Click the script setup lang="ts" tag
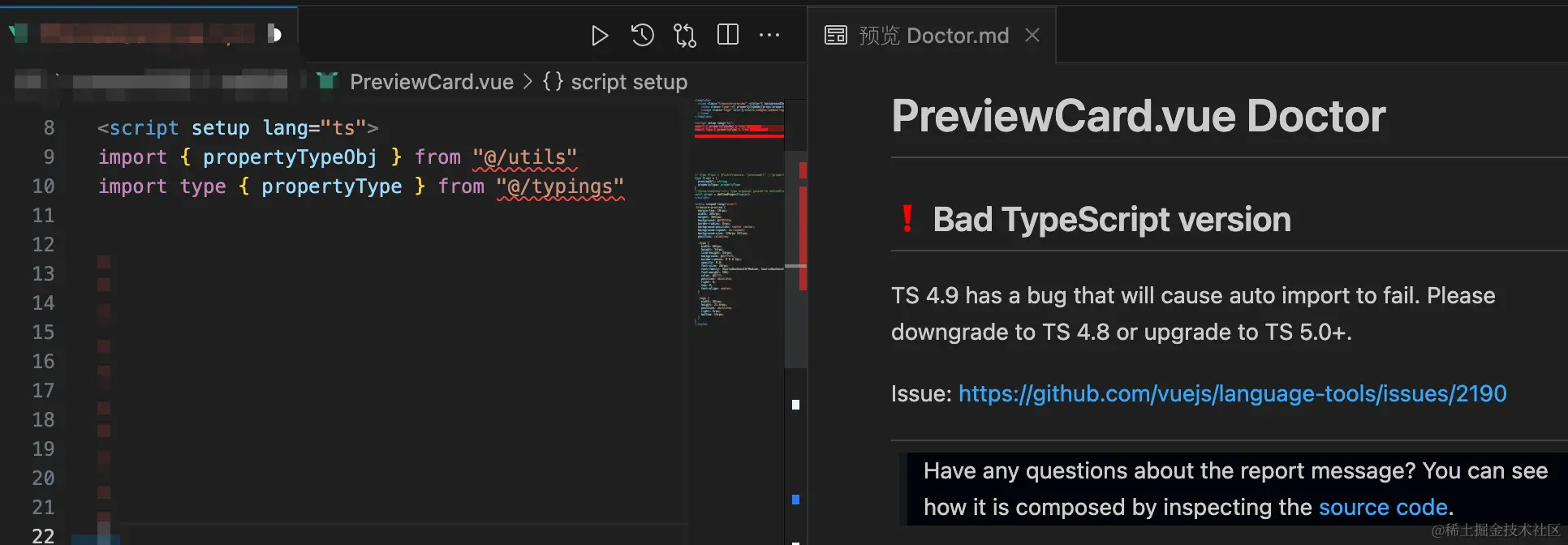1568x545 pixels. pos(238,128)
